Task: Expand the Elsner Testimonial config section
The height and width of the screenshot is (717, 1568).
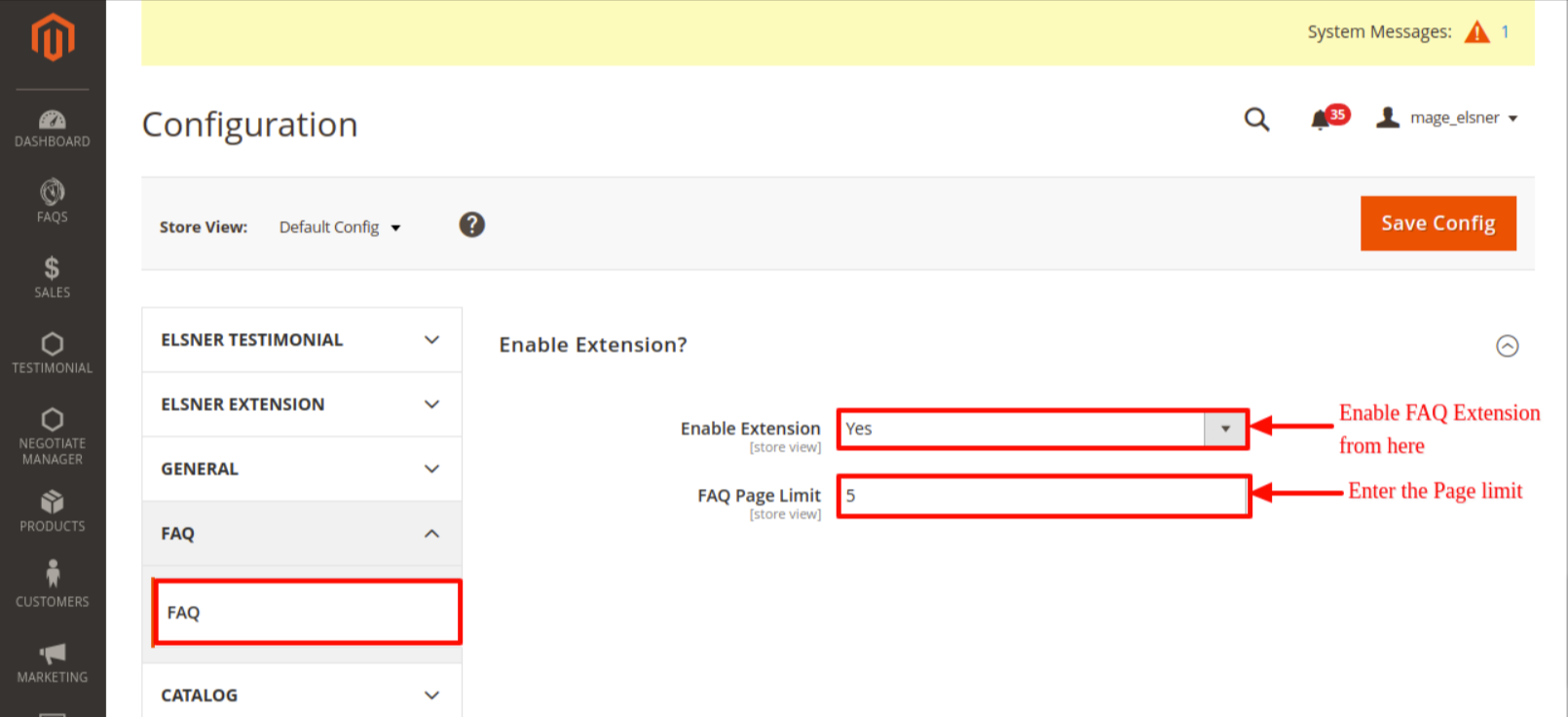Action: point(302,340)
